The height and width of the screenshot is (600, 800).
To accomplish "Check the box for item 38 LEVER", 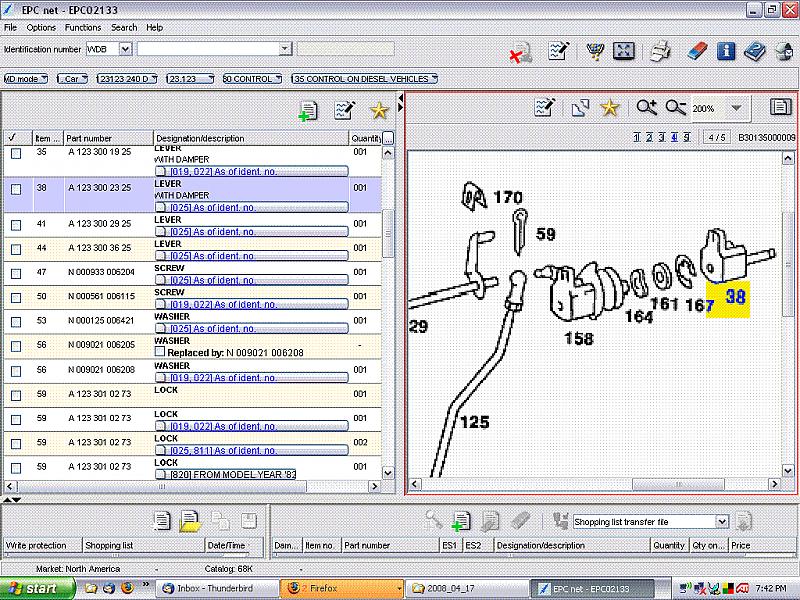I will point(15,188).
